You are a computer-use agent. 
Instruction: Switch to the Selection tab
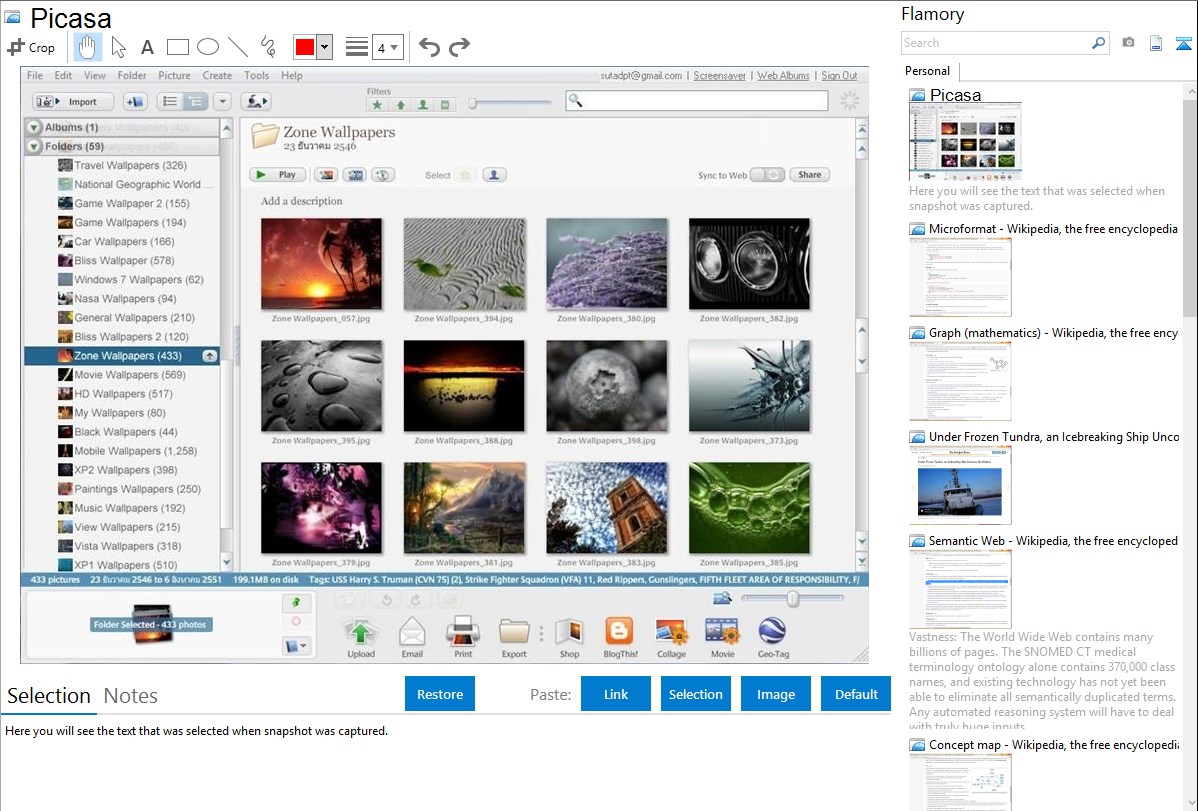point(49,696)
